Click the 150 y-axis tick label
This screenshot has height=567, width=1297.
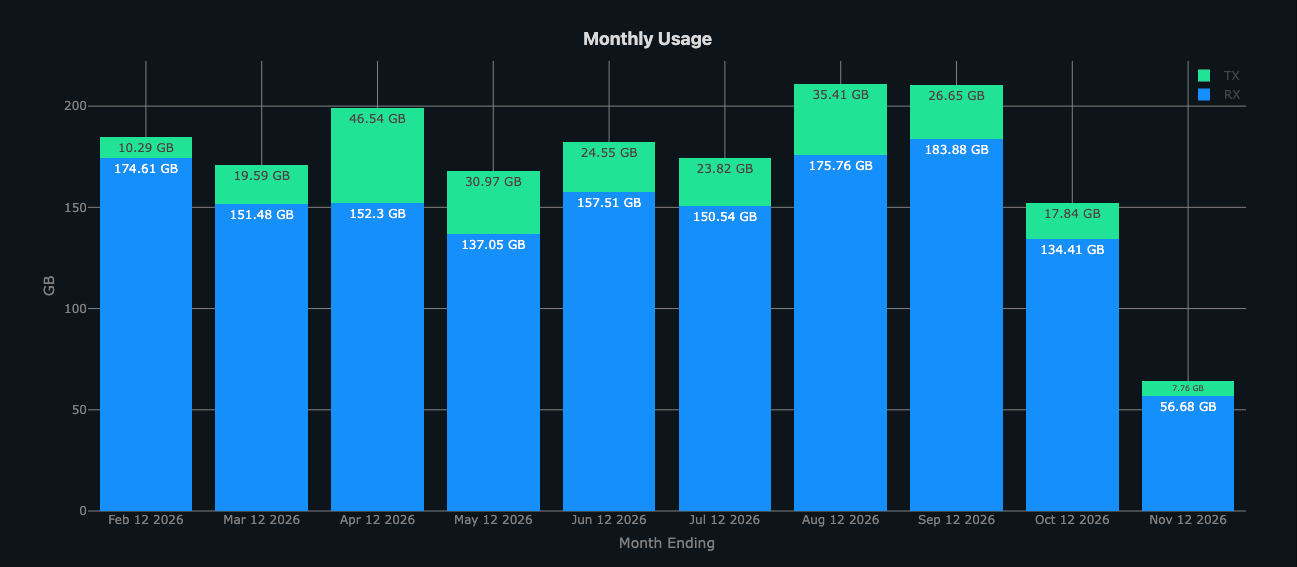(78, 208)
